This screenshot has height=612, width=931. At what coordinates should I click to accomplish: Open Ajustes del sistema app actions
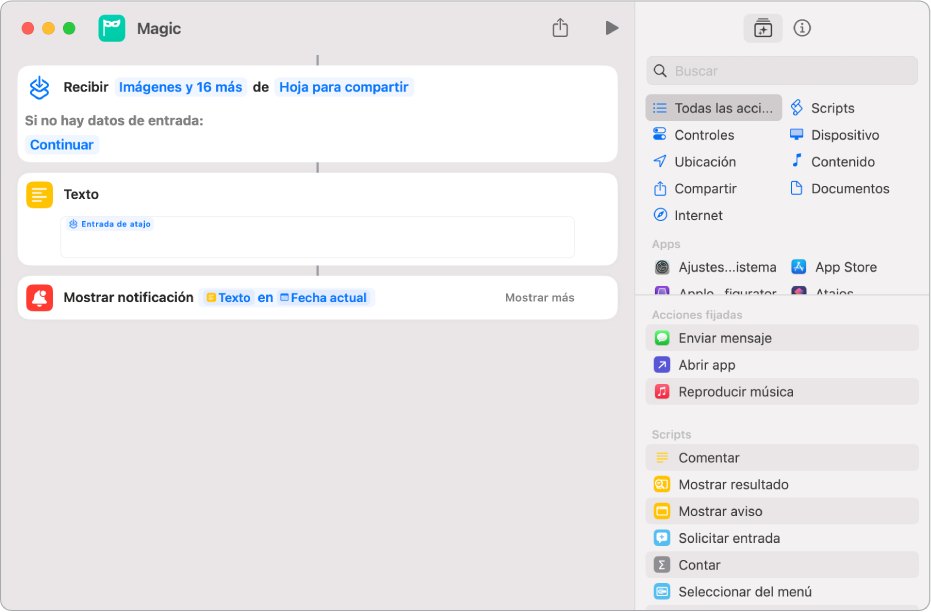715,267
